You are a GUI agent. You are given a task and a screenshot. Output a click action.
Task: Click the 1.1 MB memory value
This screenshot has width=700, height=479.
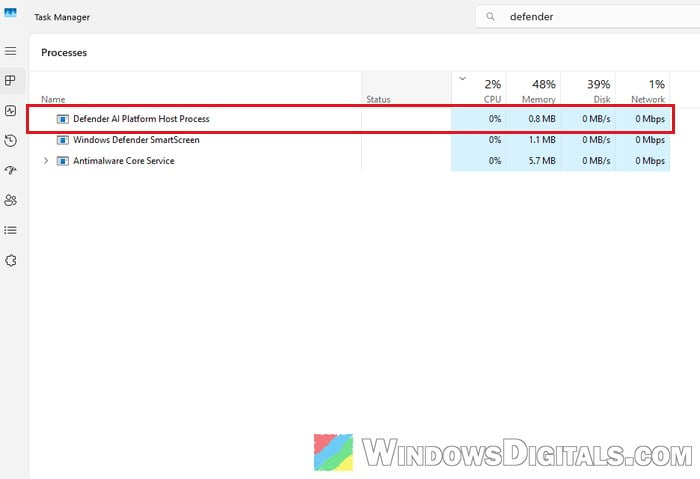tap(542, 140)
